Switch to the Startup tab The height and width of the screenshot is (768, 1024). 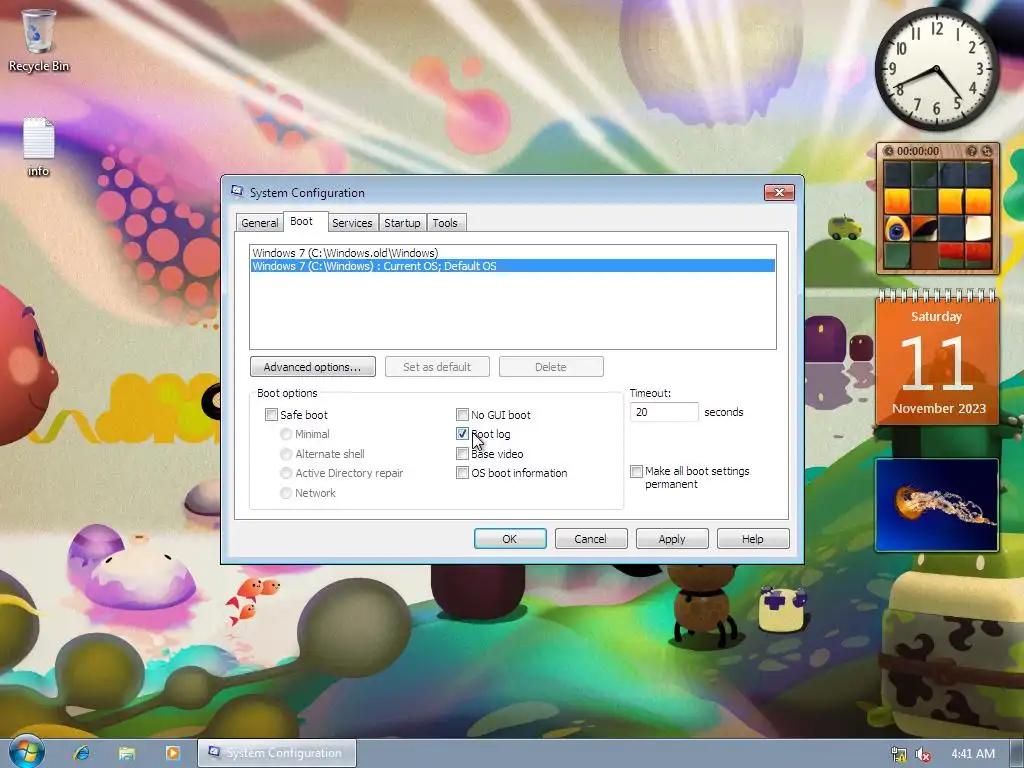(402, 223)
